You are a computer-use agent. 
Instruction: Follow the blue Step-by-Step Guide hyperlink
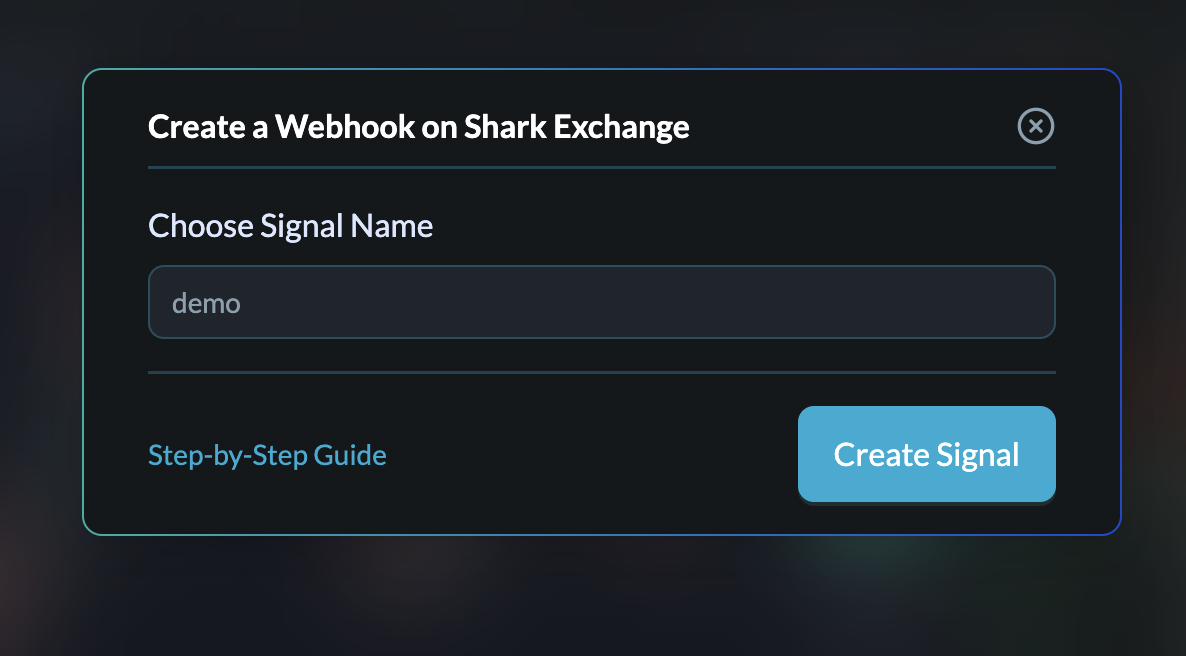pyautogui.click(x=267, y=456)
